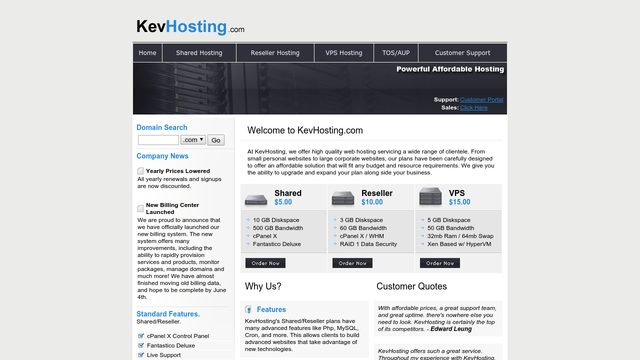Click the Welcome to KevHosting.com heading

click(x=305, y=131)
